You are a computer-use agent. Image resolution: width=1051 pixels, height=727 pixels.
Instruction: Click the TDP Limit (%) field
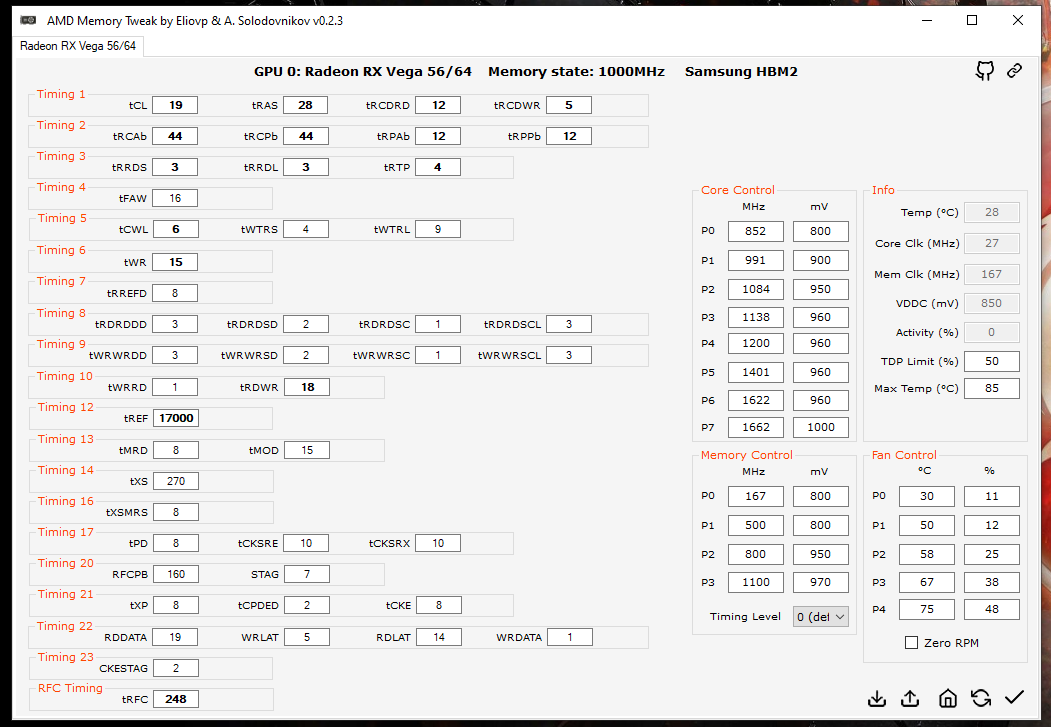click(992, 361)
